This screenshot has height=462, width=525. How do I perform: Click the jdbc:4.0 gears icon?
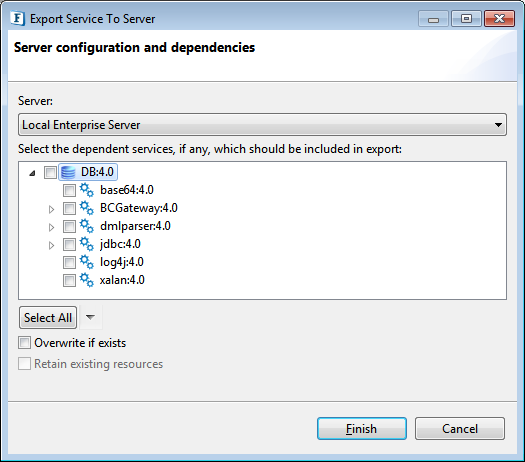click(x=87, y=244)
